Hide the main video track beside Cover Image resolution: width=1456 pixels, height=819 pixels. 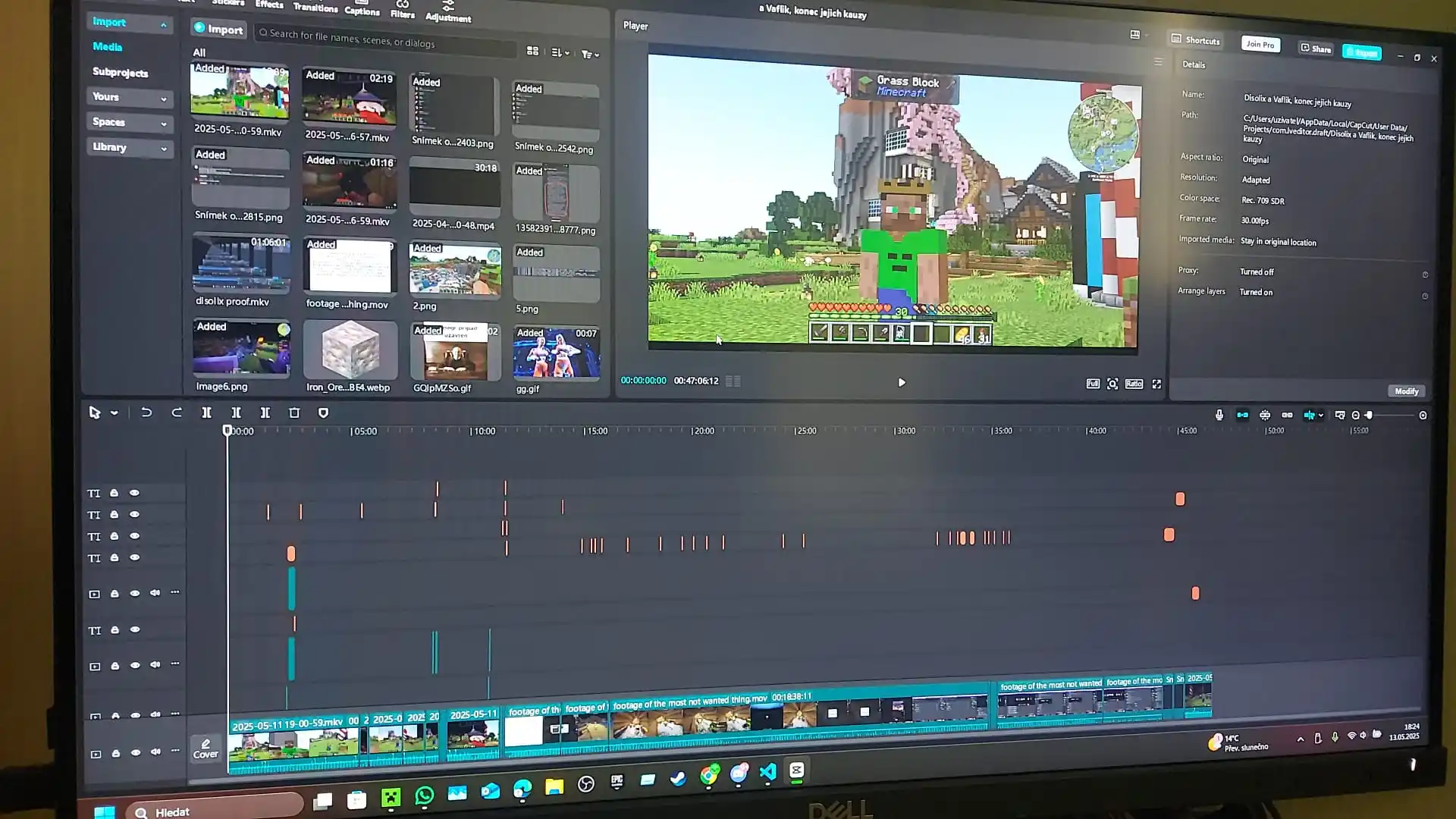click(136, 753)
